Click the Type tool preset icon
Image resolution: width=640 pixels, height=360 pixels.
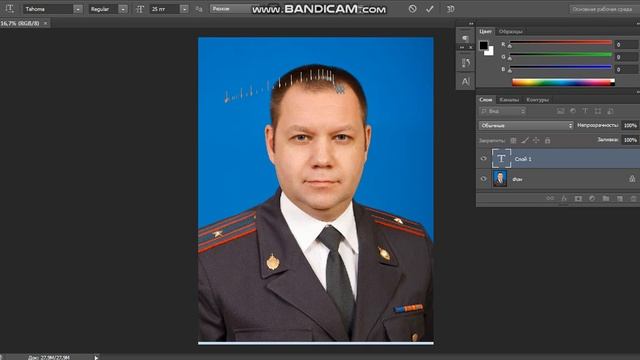click(10, 9)
